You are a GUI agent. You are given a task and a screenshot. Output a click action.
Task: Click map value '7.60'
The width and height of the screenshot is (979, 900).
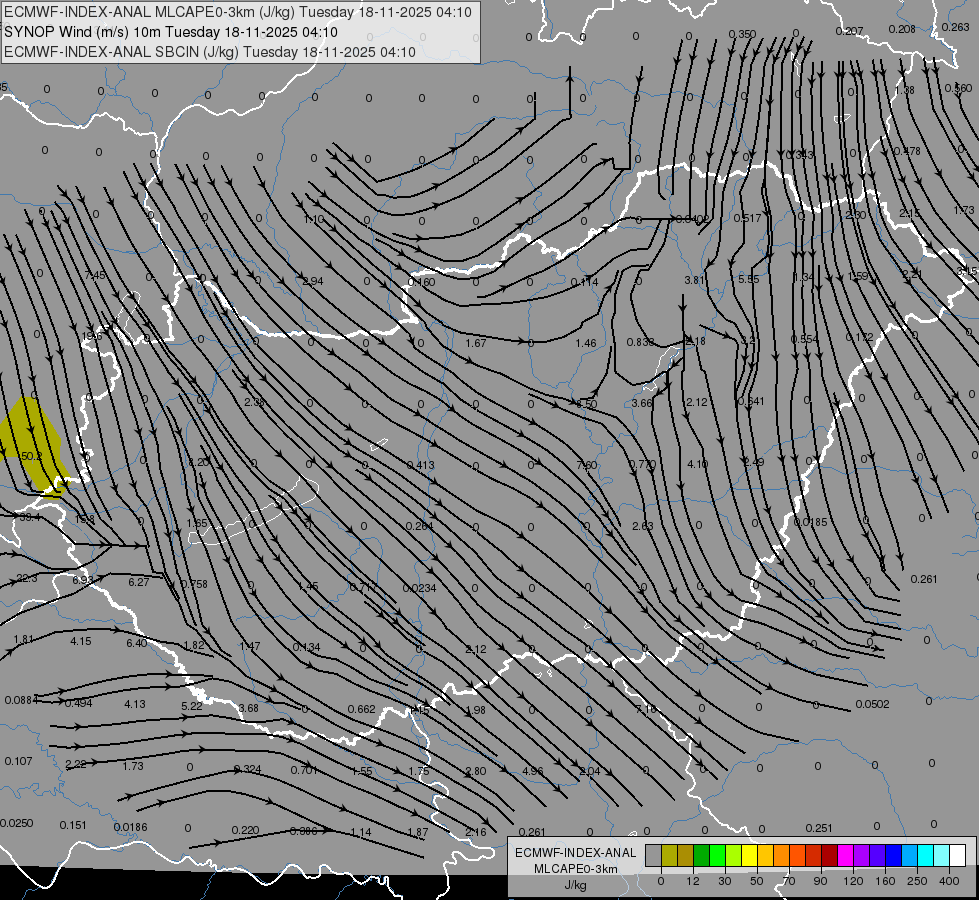tap(587, 465)
